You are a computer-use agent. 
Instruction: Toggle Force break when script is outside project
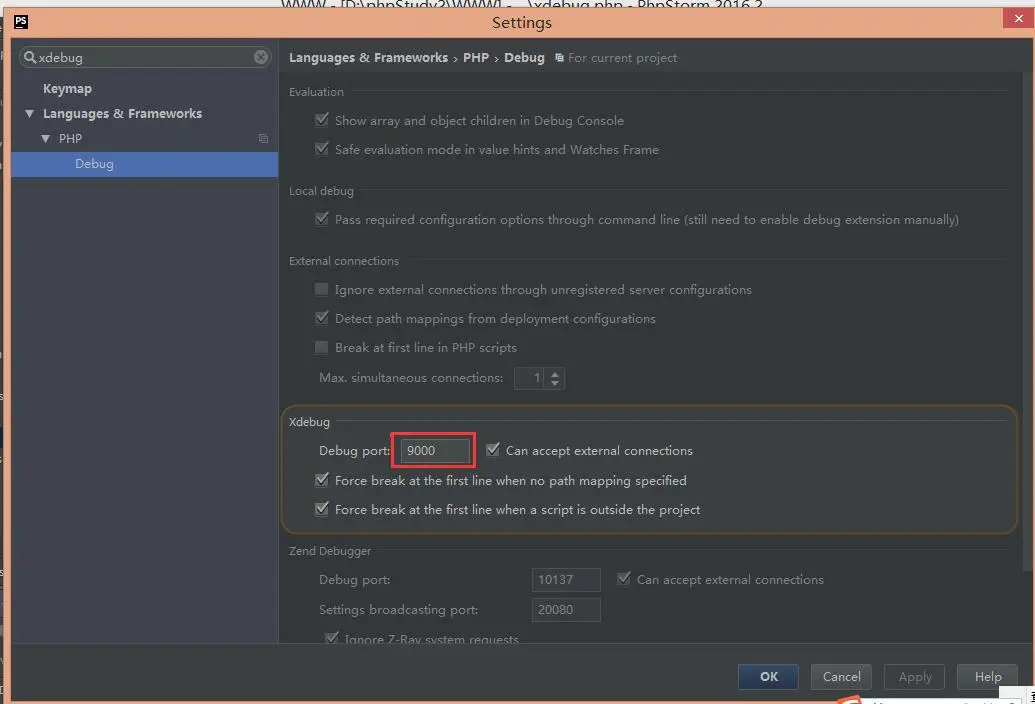(322, 509)
